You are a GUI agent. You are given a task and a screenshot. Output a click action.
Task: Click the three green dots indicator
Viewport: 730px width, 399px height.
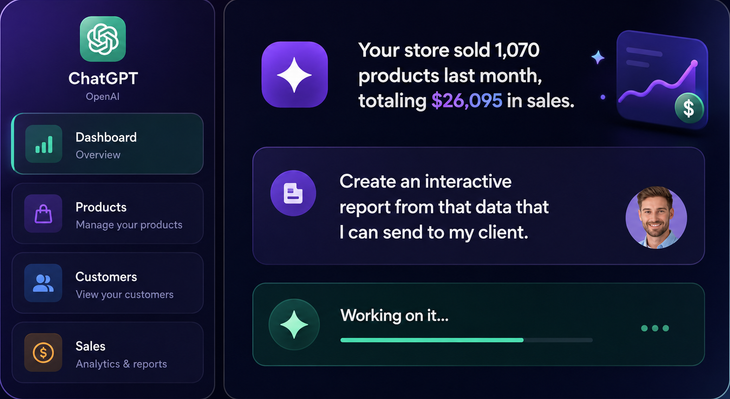(x=655, y=328)
